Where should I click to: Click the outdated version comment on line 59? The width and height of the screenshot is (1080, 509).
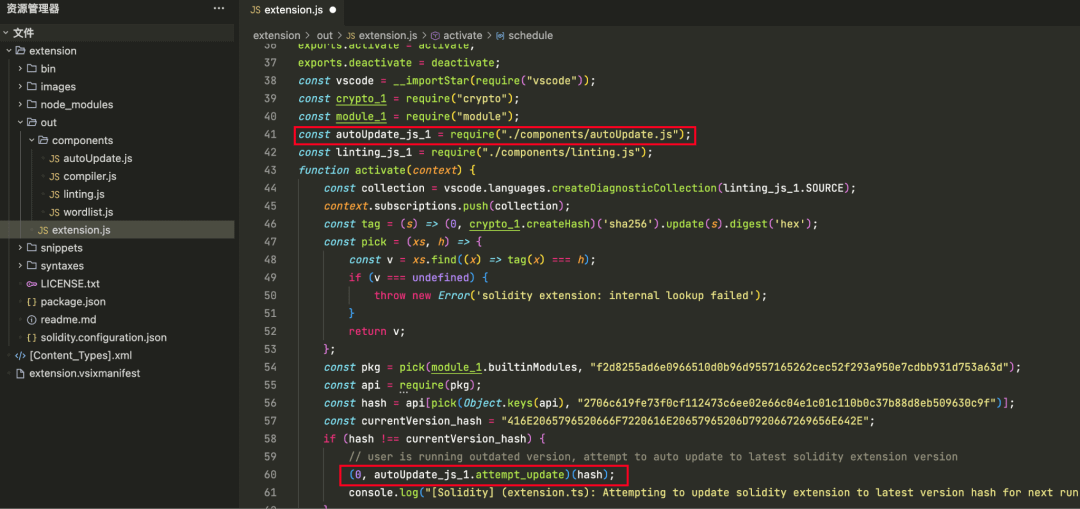(x=653, y=457)
